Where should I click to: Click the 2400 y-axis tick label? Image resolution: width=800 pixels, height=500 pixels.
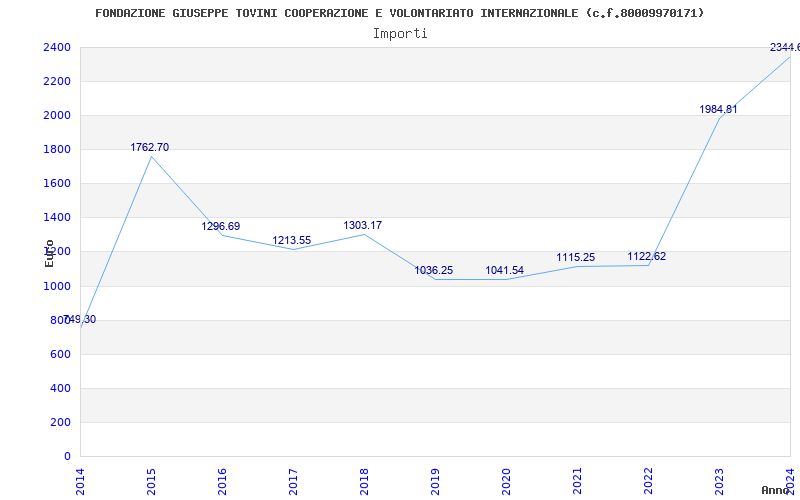point(57,47)
